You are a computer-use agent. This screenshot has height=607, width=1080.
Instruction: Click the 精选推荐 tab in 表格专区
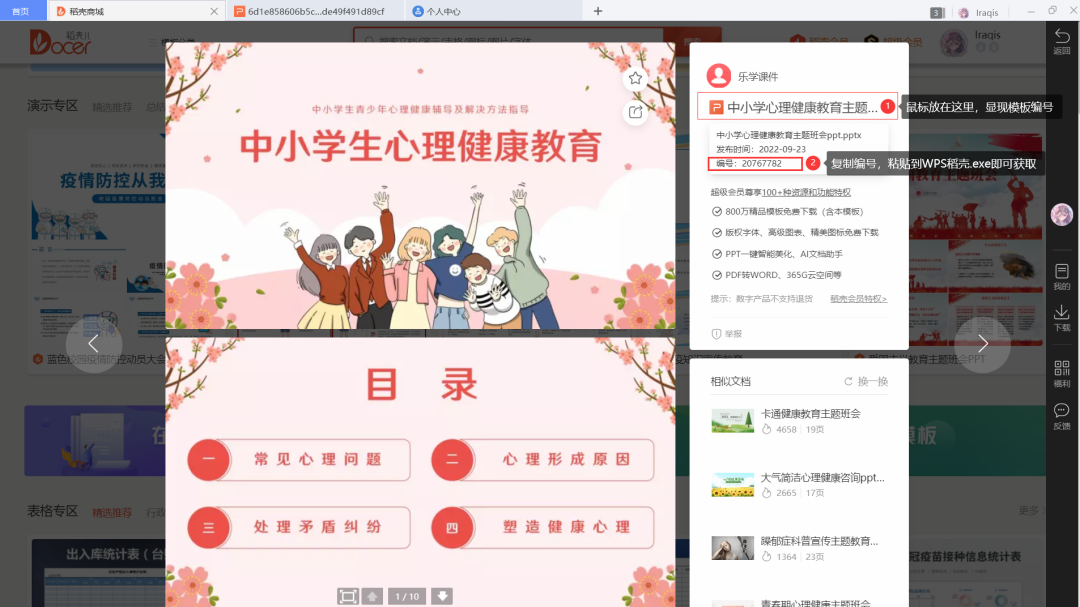112,513
